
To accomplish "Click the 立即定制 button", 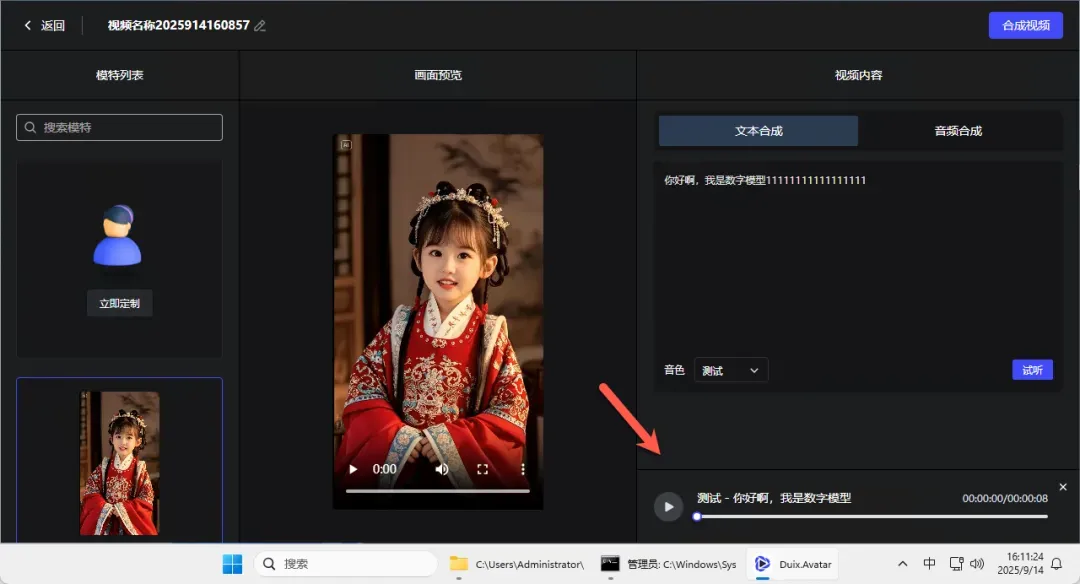I will (x=119, y=303).
